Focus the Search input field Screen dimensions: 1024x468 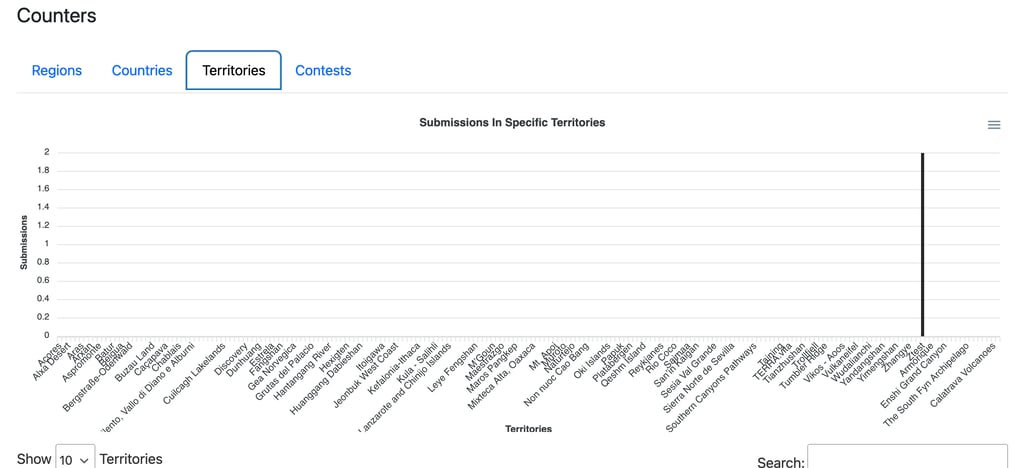[907, 458]
